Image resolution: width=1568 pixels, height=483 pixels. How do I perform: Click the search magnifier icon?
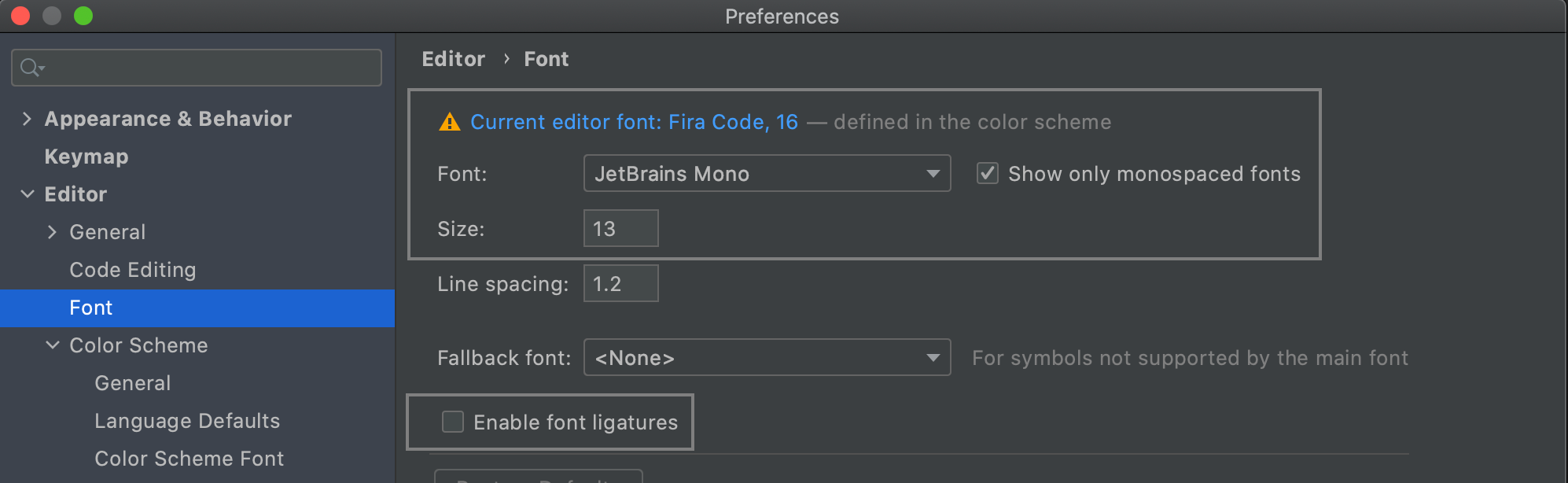(31, 68)
